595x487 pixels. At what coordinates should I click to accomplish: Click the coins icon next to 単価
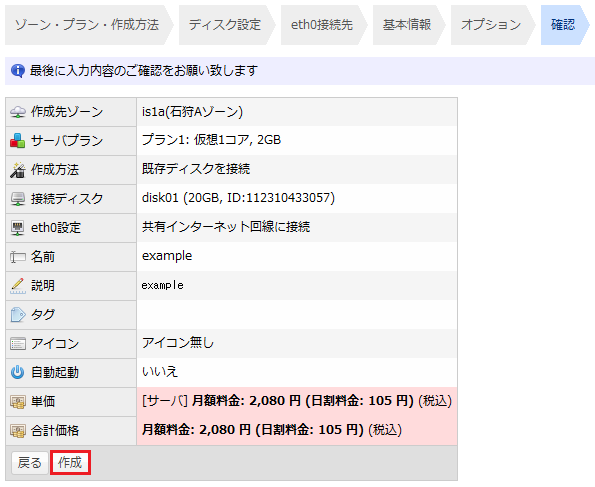point(18,402)
